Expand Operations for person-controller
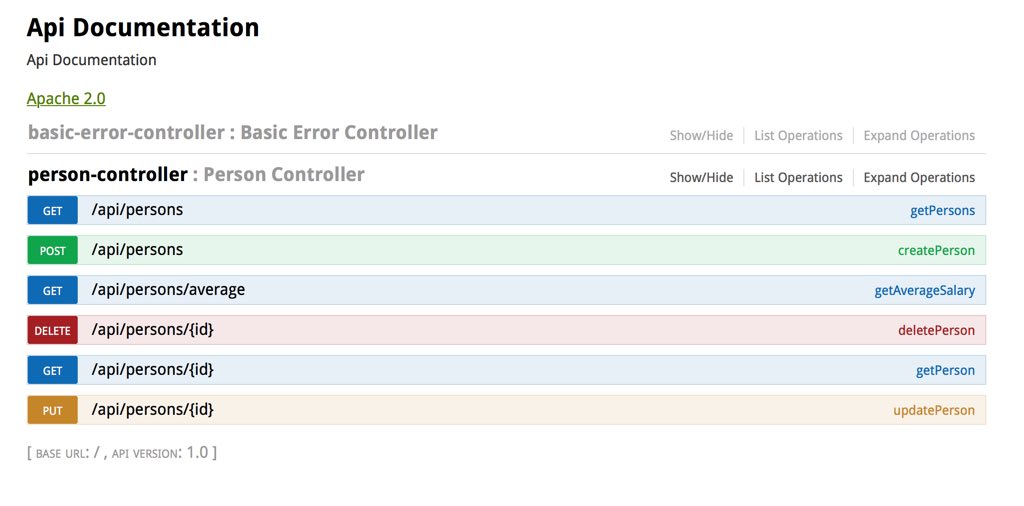Viewport: 1024px width, 506px height. [x=919, y=178]
